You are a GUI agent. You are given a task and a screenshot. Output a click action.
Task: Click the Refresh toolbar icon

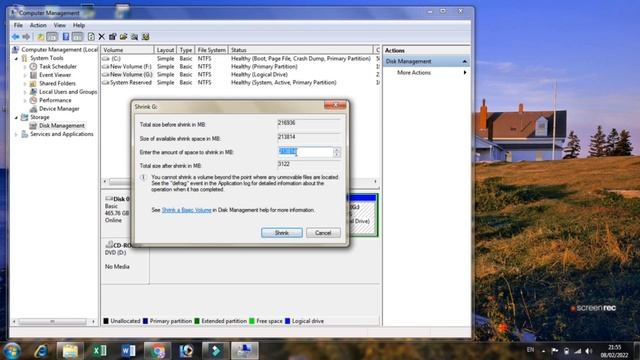[91, 37]
